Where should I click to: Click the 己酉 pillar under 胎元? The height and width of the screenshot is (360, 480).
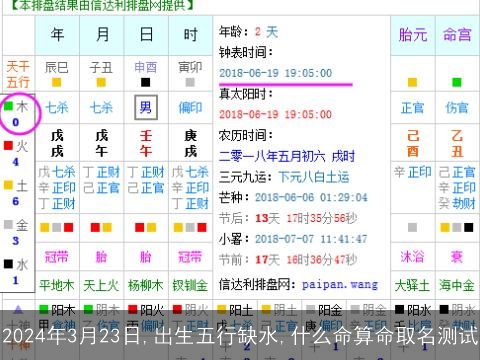point(413,143)
